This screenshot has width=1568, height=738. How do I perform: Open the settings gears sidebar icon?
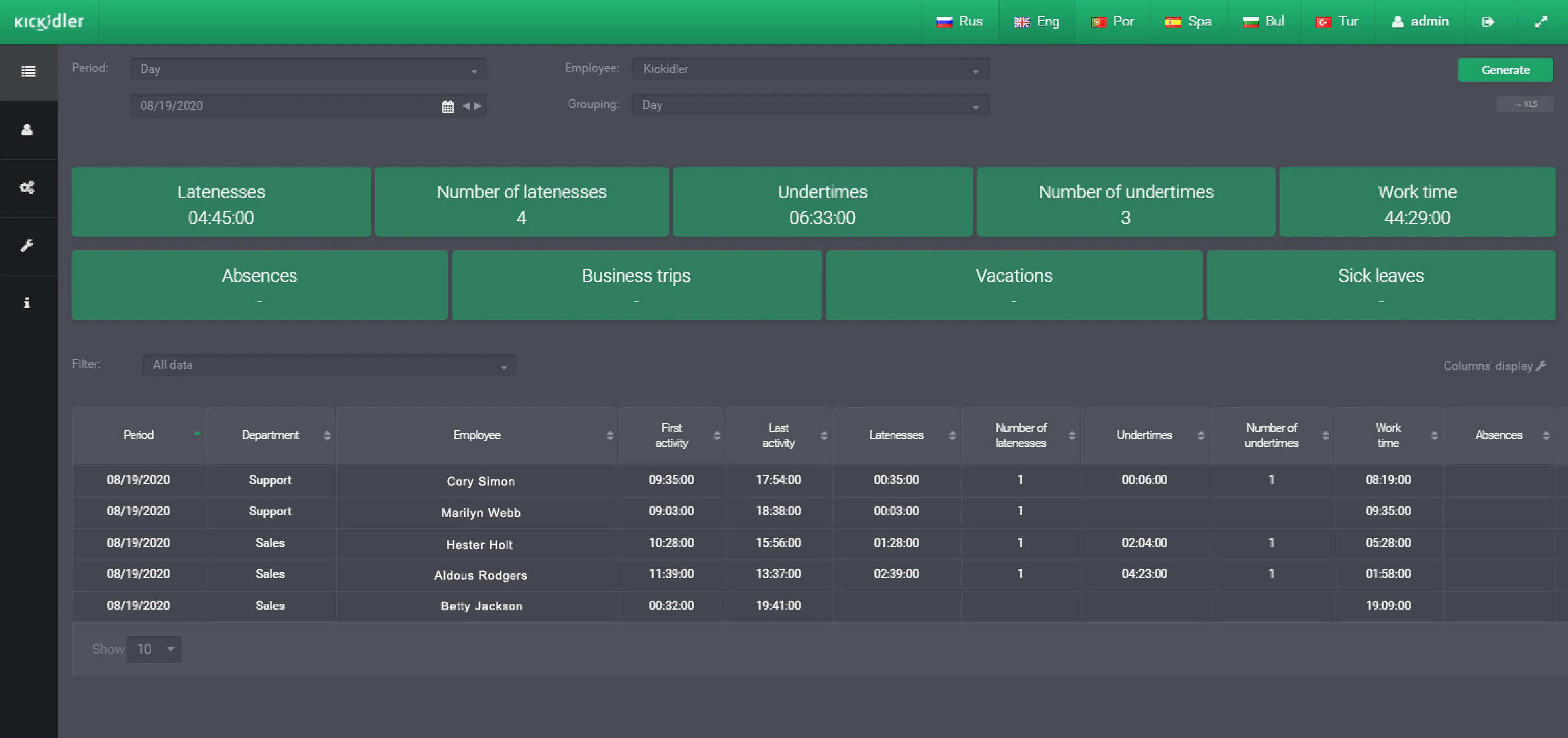pyautogui.click(x=27, y=188)
